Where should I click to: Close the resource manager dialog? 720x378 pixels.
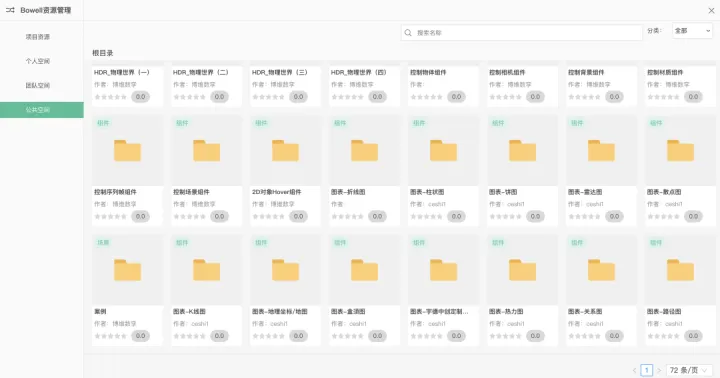pos(711,10)
